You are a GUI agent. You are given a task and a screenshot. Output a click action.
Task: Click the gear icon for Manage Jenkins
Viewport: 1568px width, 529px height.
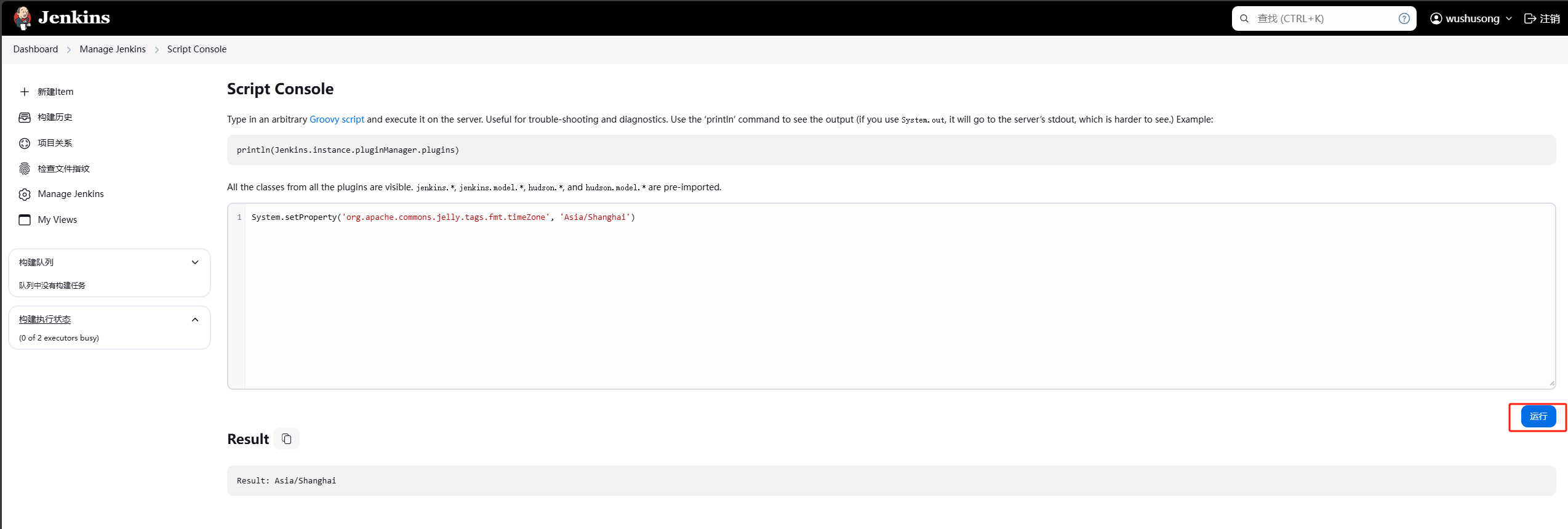tap(25, 195)
